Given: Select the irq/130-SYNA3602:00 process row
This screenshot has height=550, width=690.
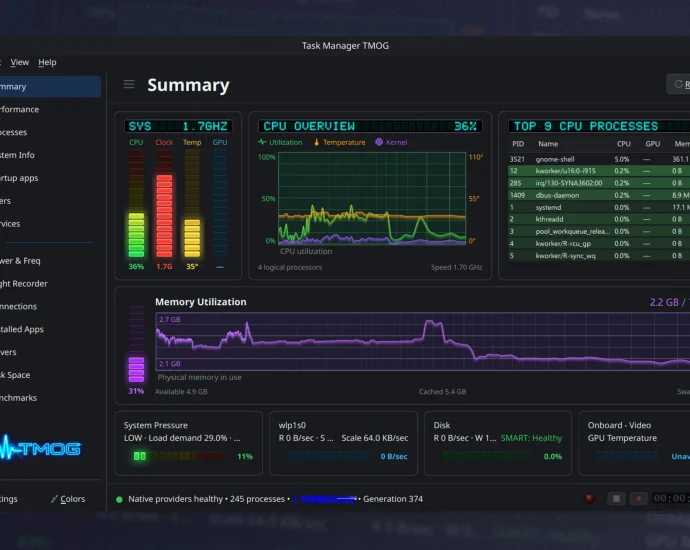Looking at the screenshot, I should coord(599,183).
